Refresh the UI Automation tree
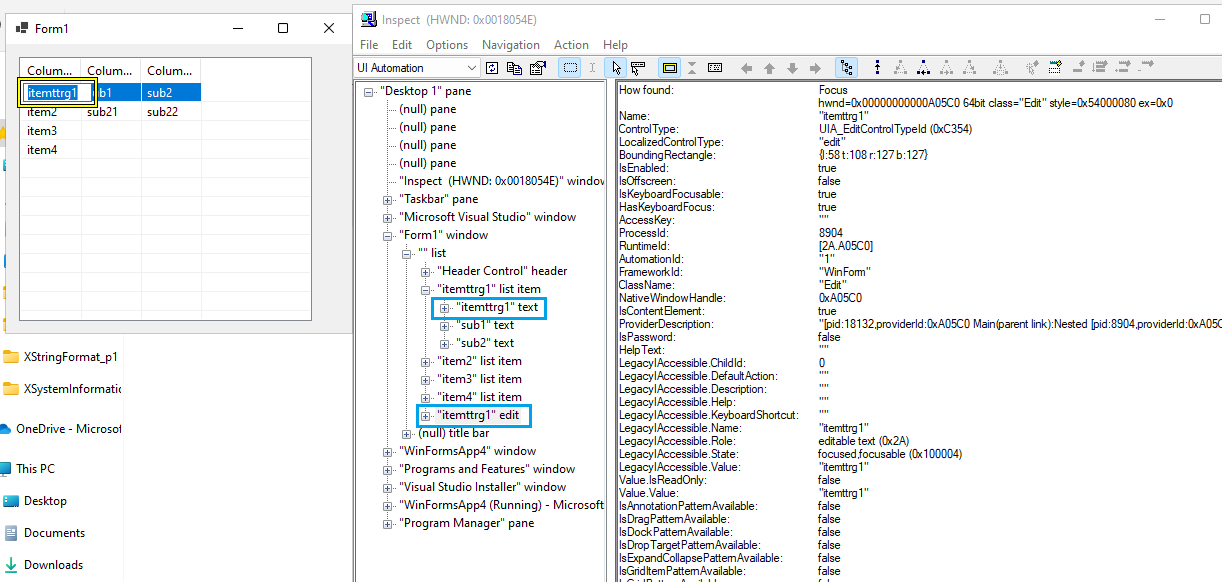This screenshot has height=582, width=1222. (492, 66)
